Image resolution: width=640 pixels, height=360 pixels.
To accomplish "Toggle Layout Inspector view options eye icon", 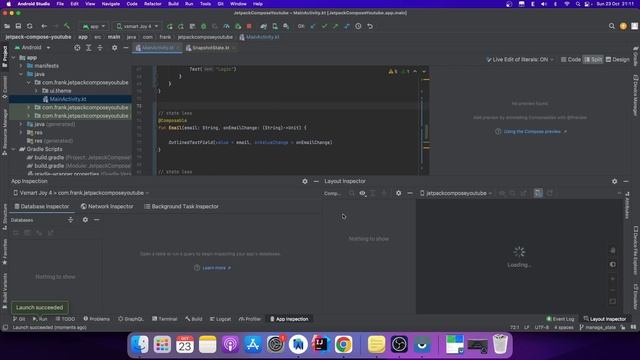I will point(362,193).
